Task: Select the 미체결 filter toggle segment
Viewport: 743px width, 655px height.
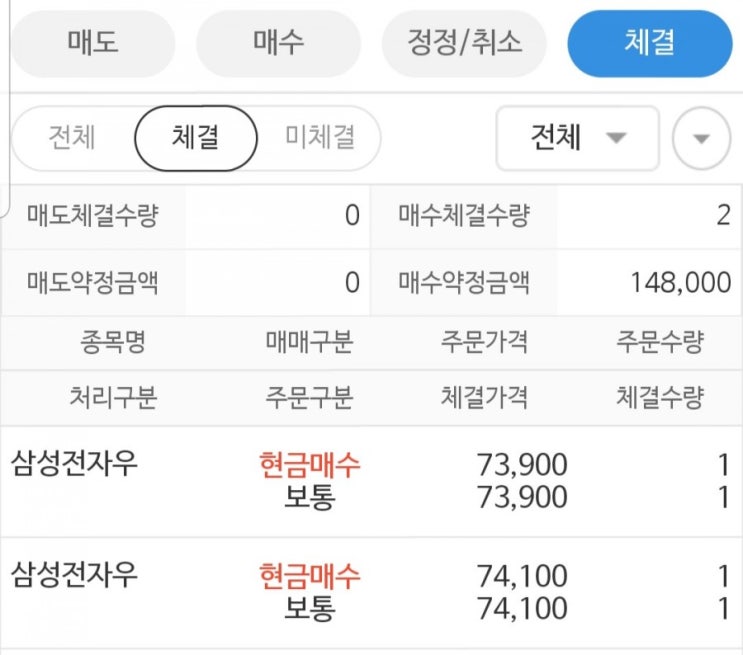Action: click(x=319, y=137)
